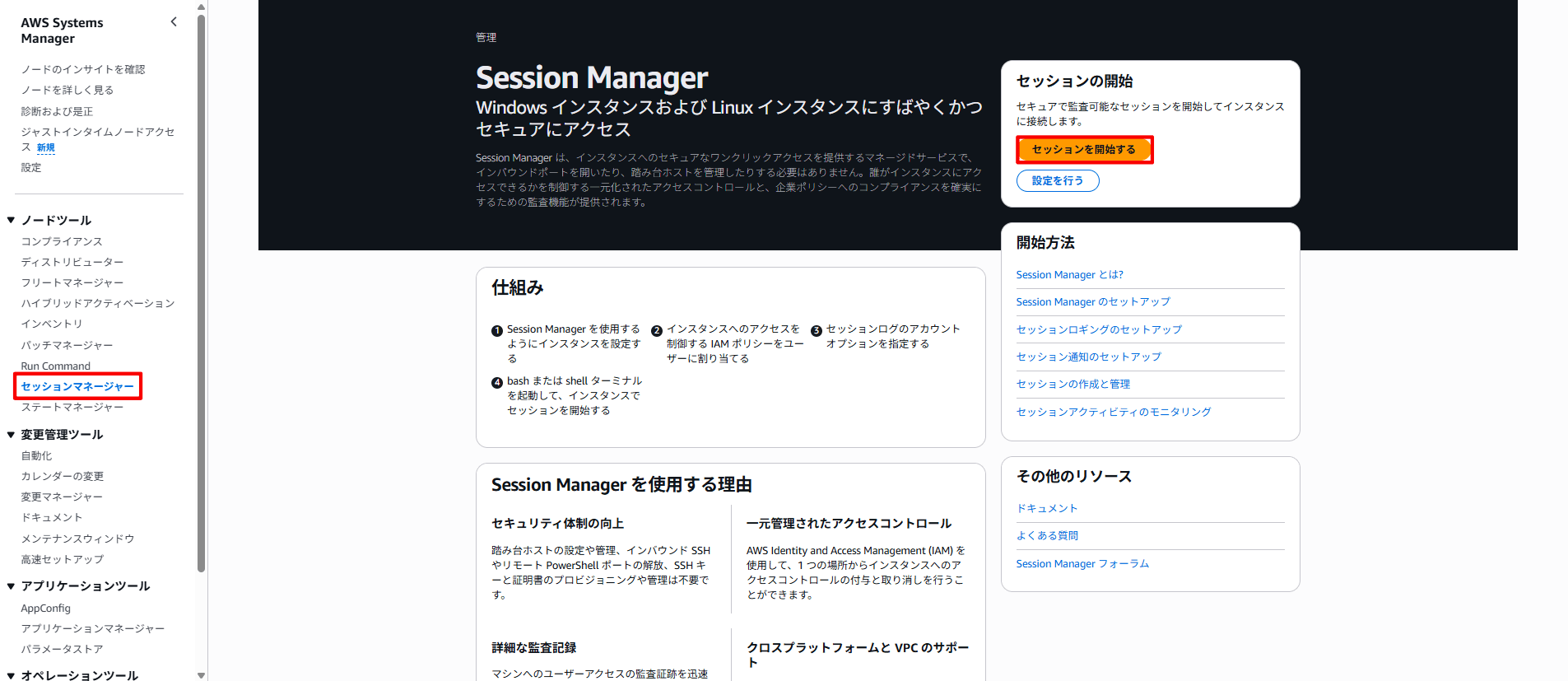
Task: Open 変更マネージャー in sidebar
Action: [62, 497]
